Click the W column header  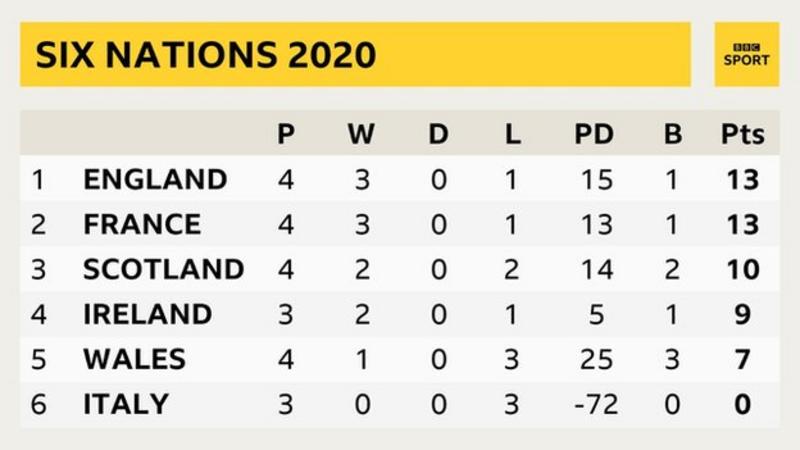361,134
